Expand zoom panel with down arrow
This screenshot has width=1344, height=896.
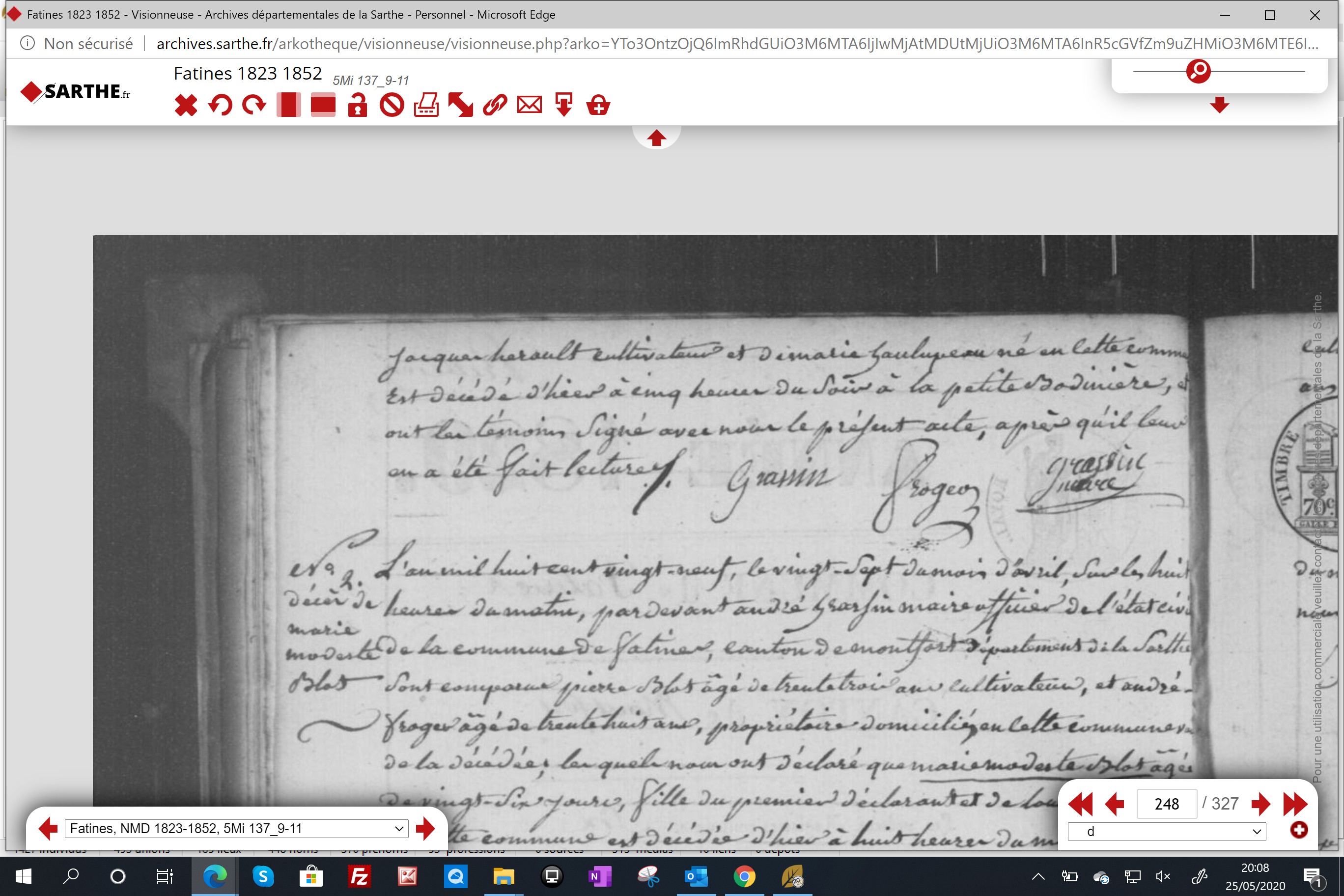coord(1219,105)
